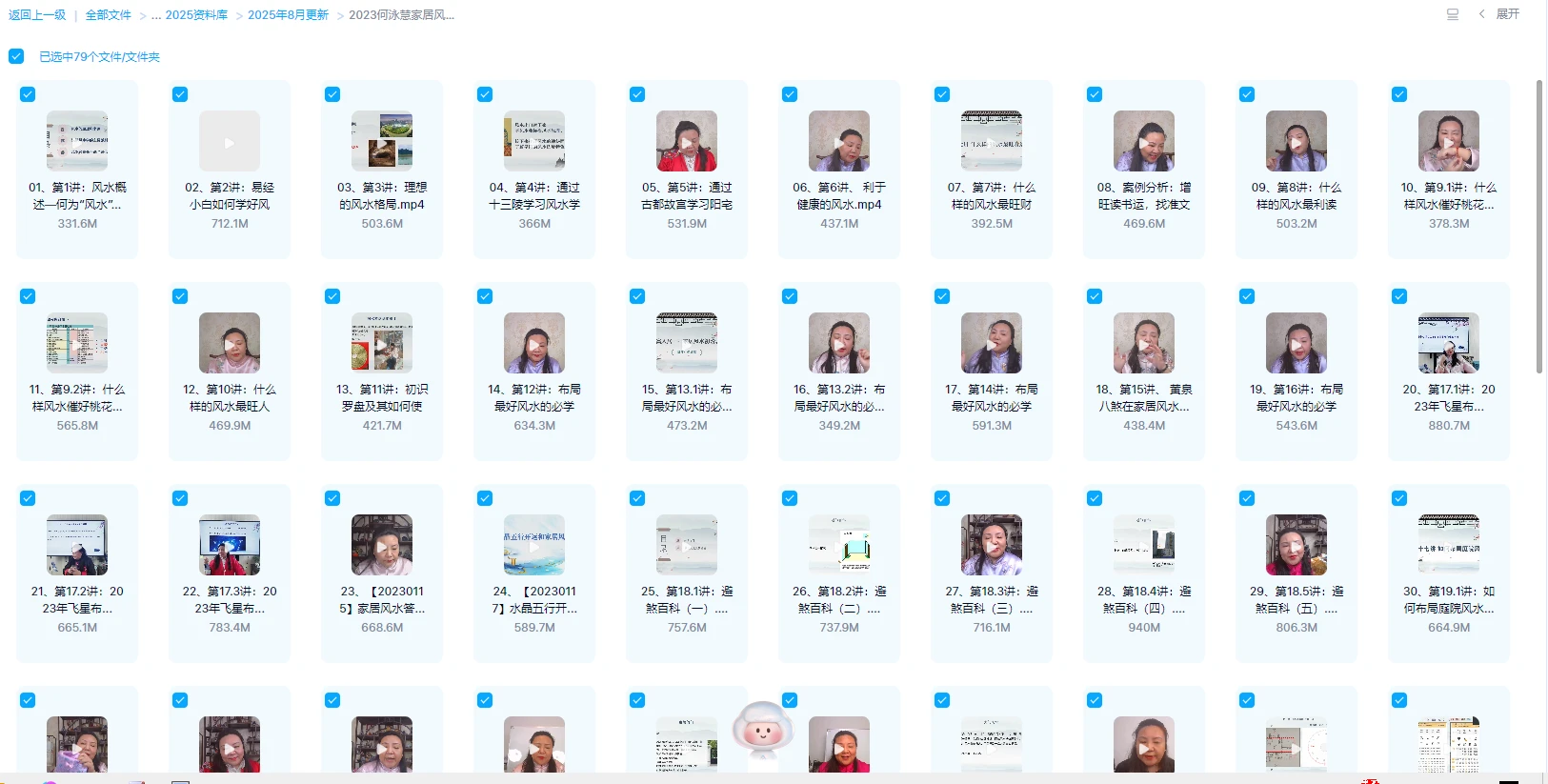Uncheck the 24 水晶五行 file checkbox
1548x784 pixels.
(x=485, y=498)
